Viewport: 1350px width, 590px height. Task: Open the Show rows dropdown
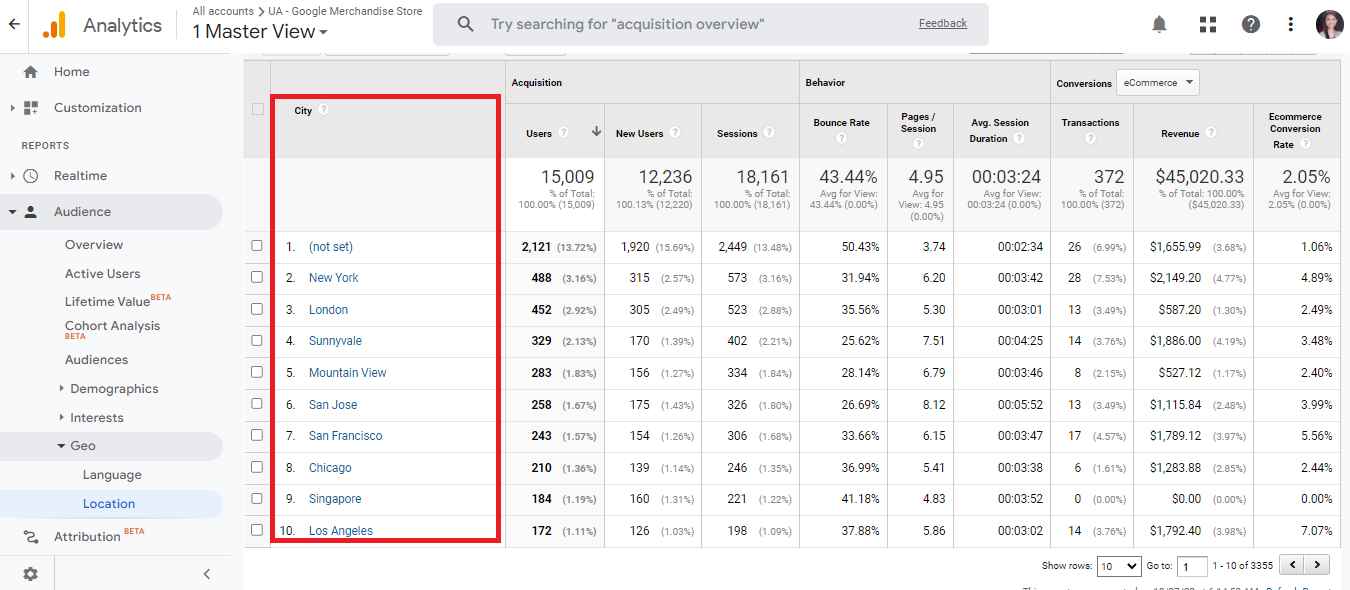1118,565
